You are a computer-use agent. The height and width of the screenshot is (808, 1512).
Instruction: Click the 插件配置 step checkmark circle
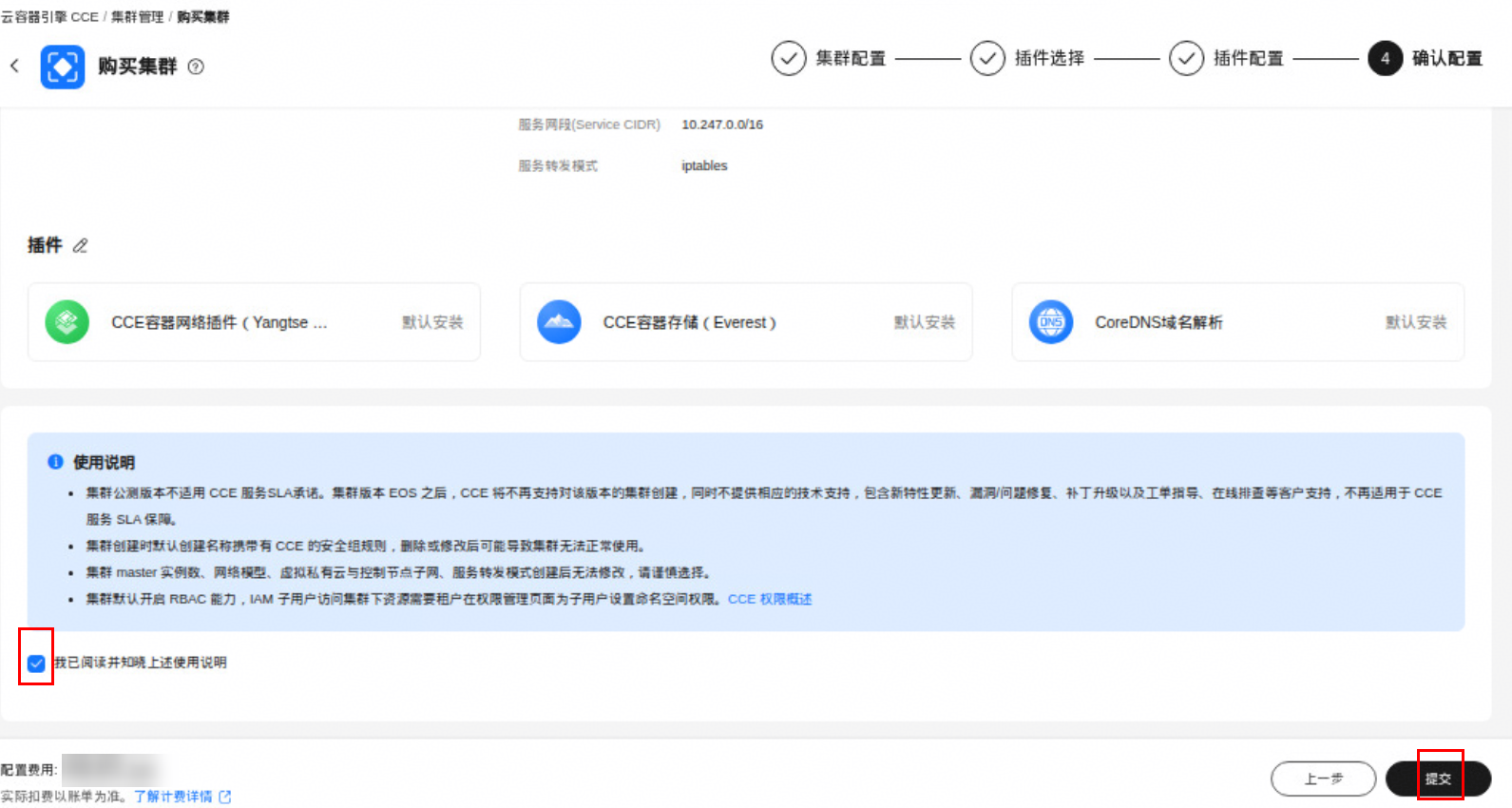click(1186, 58)
